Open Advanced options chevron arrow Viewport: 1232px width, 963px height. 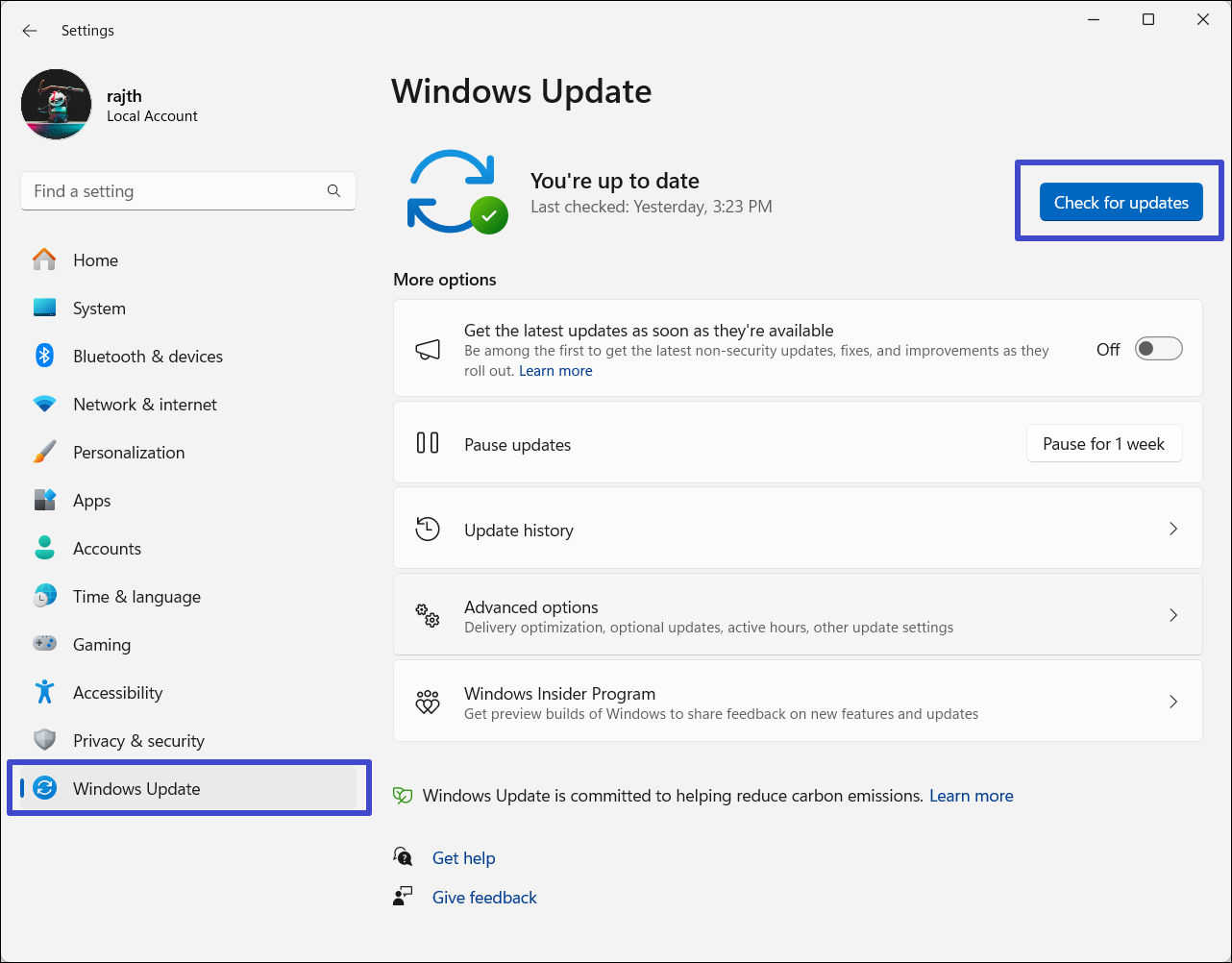click(x=1172, y=615)
